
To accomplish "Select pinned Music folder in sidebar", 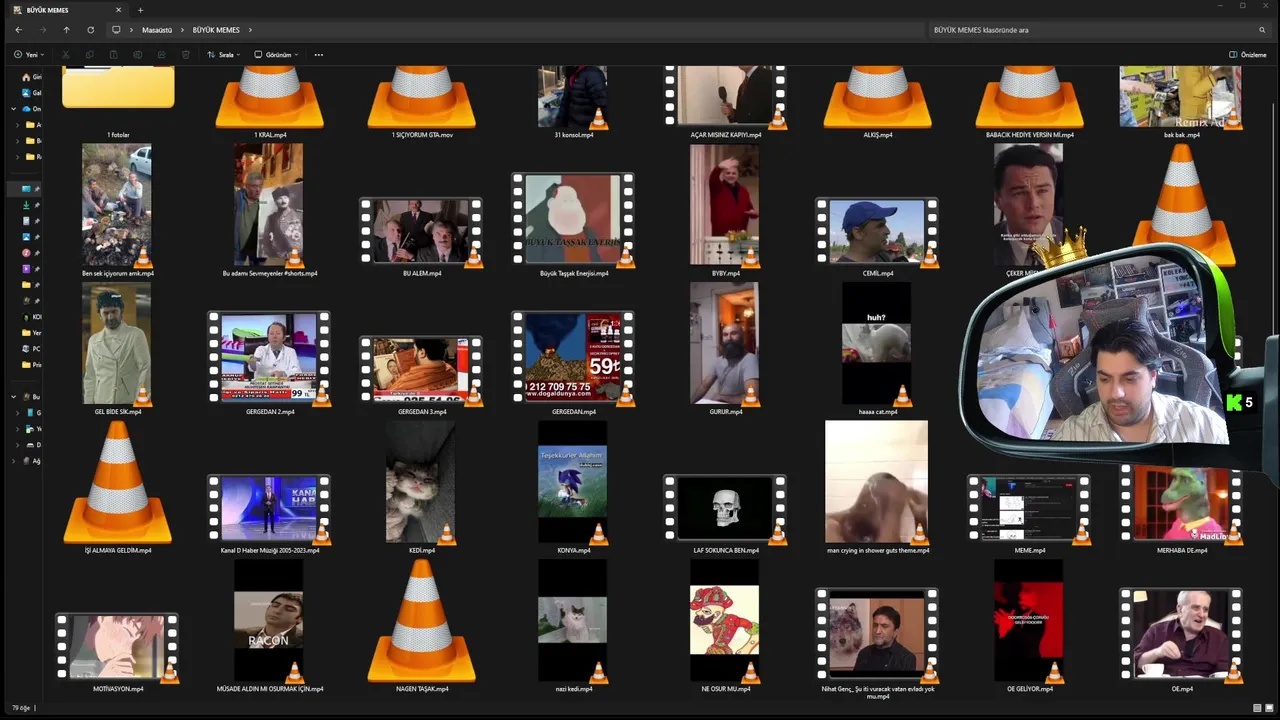I will pyautogui.click(x=31, y=253).
